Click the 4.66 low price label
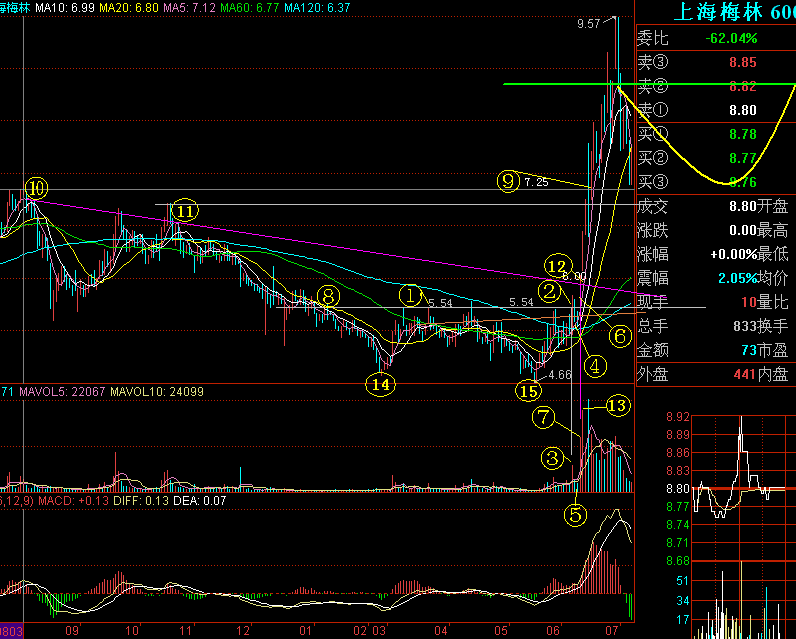 tap(559, 374)
